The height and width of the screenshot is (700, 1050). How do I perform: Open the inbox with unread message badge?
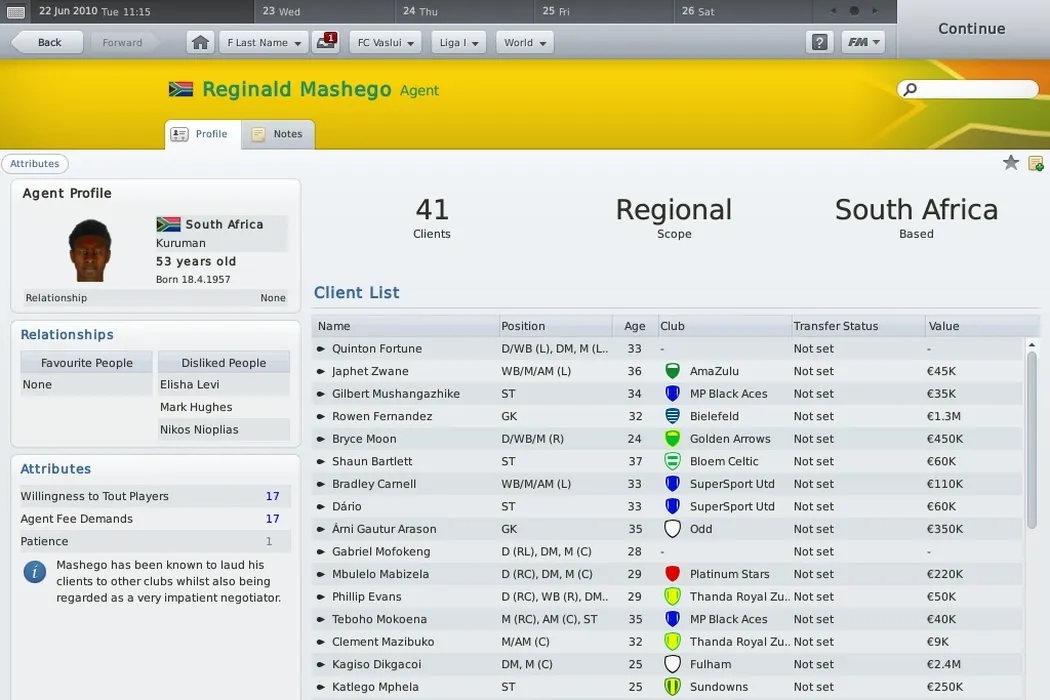[x=325, y=42]
